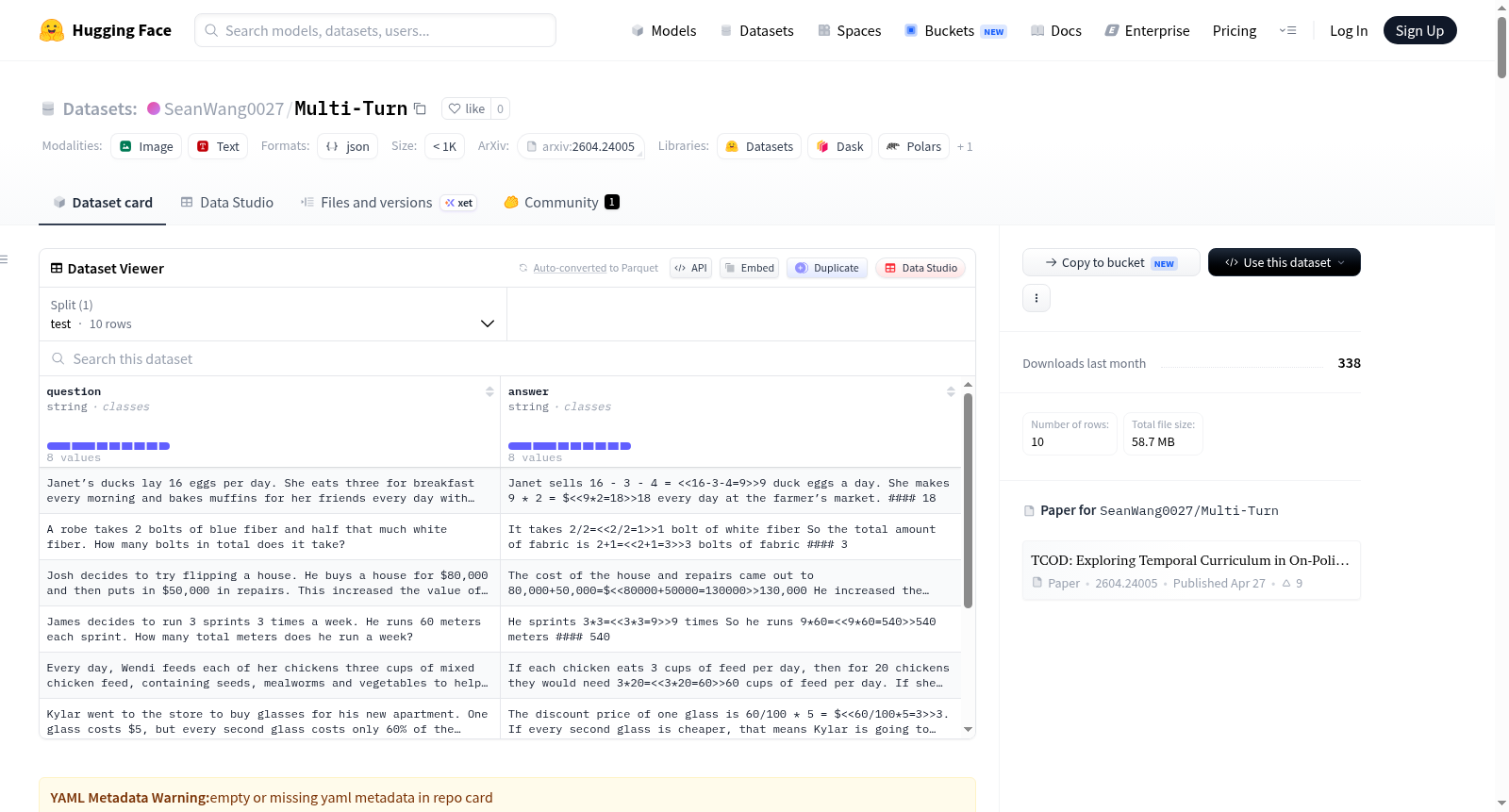Sort the answer column
The height and width of the screenshot is (812, 1509).
click(951, 391)
